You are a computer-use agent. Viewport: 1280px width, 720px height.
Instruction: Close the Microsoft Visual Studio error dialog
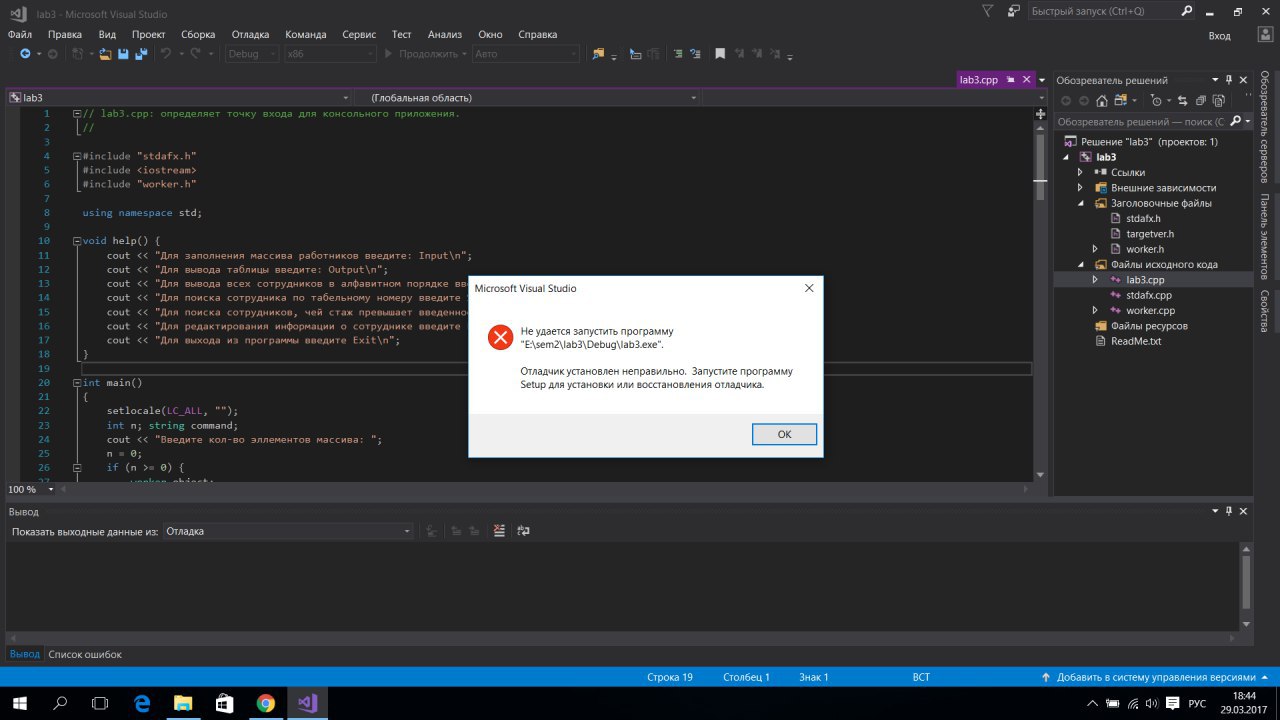(809, 288)
